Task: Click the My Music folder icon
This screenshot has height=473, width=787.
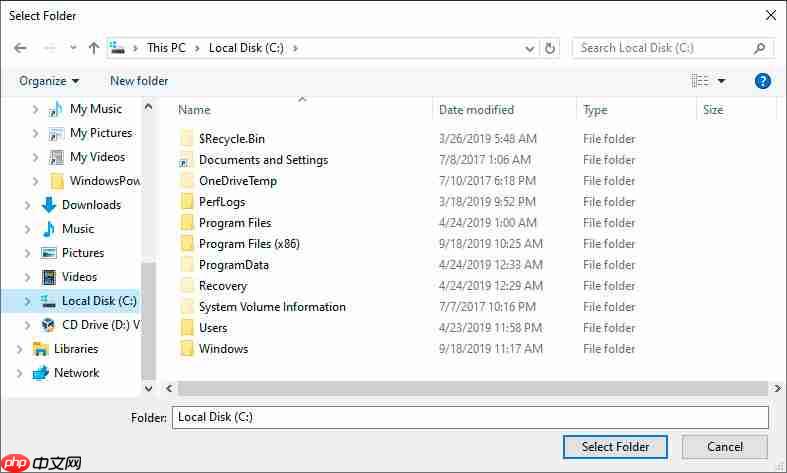Action: (56, 109)
